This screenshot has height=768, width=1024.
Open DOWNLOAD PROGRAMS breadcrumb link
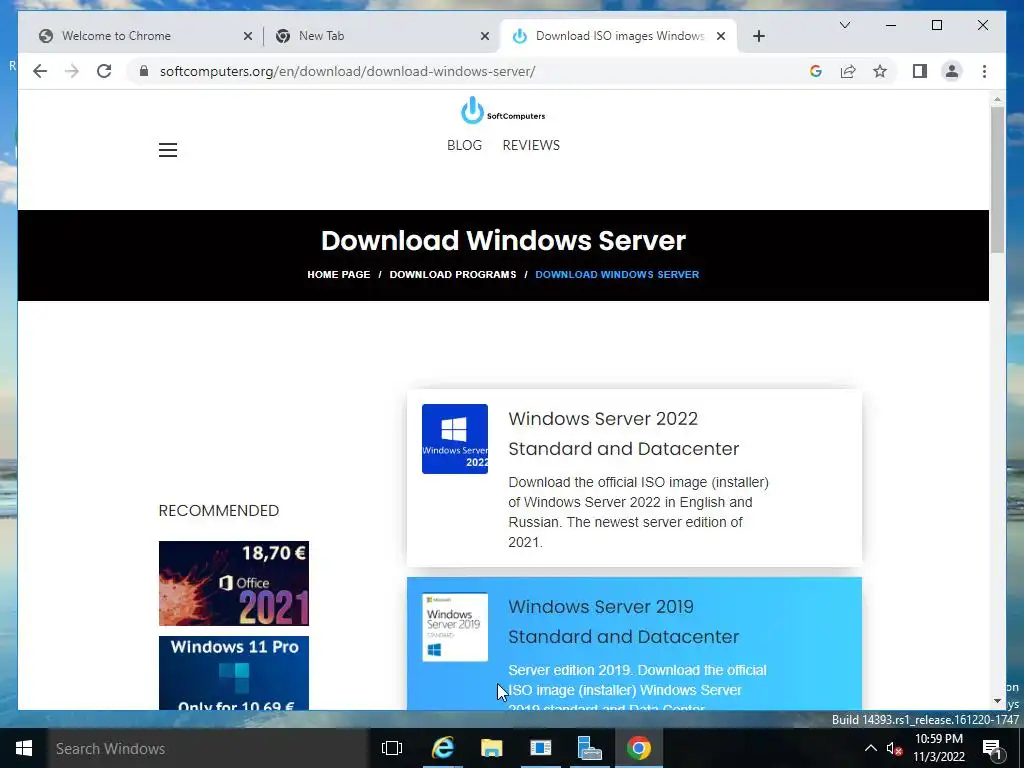[453, 274]
